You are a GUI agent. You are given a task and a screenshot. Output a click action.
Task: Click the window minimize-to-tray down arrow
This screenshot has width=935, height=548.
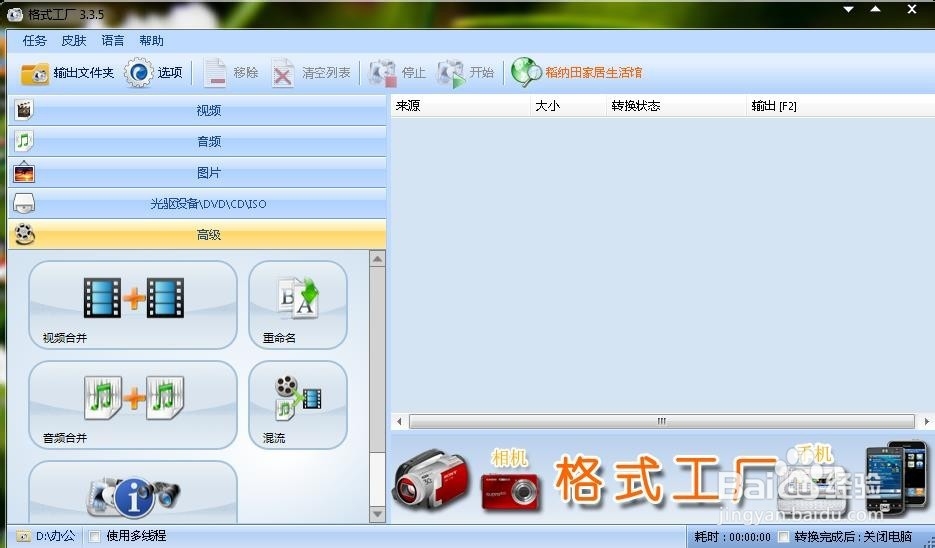(x=848, y=9)
